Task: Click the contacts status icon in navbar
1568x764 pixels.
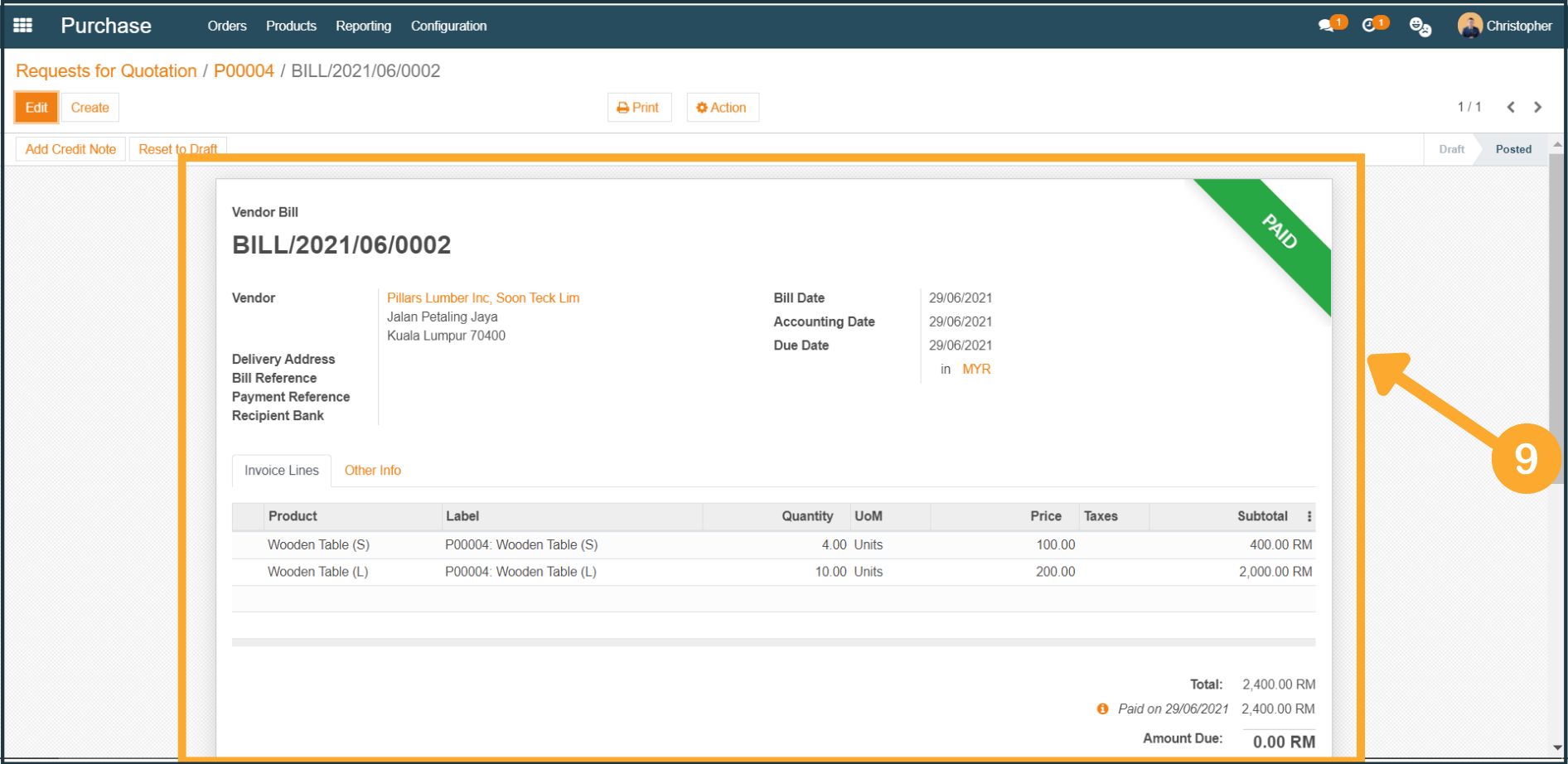Action: tap(1420, 27)
